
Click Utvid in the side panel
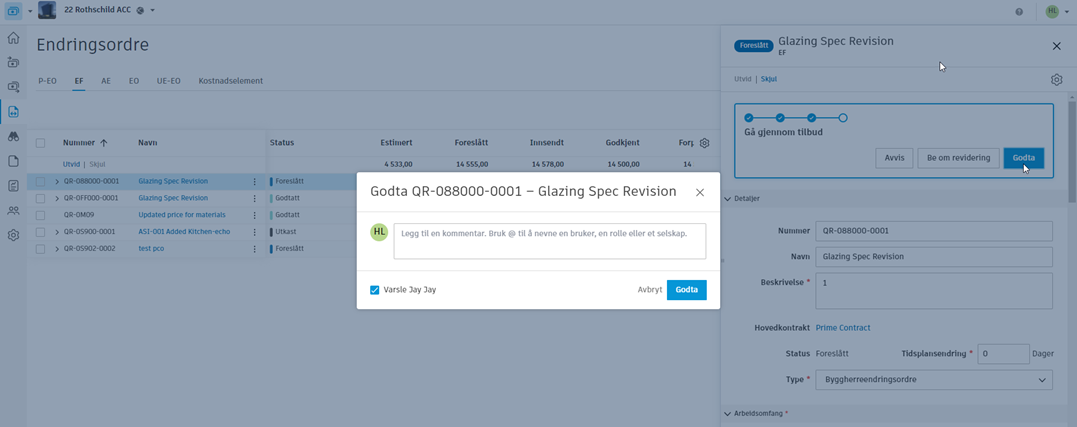(x=742, y=79)
